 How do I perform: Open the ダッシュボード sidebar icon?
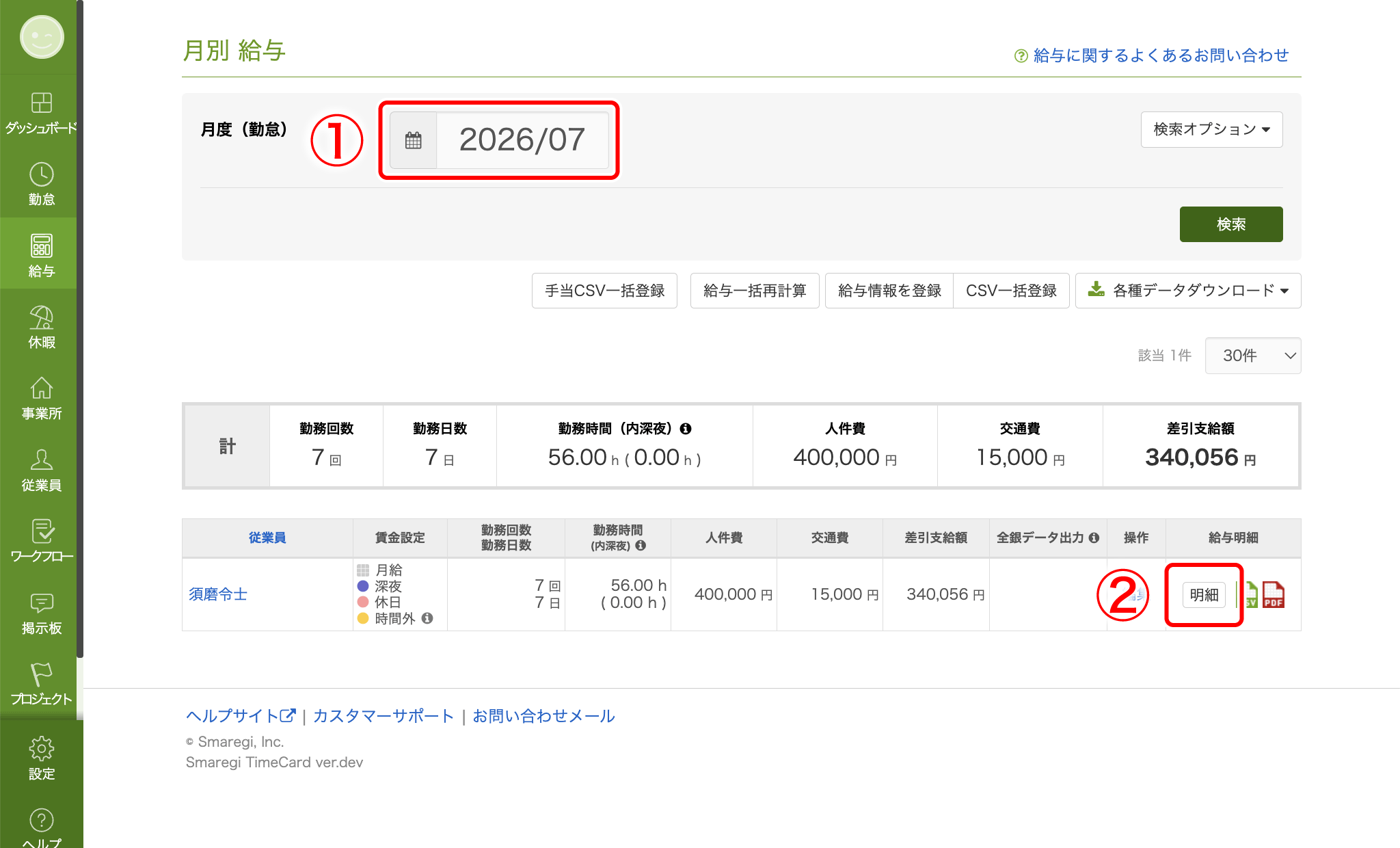pos(41,103)
